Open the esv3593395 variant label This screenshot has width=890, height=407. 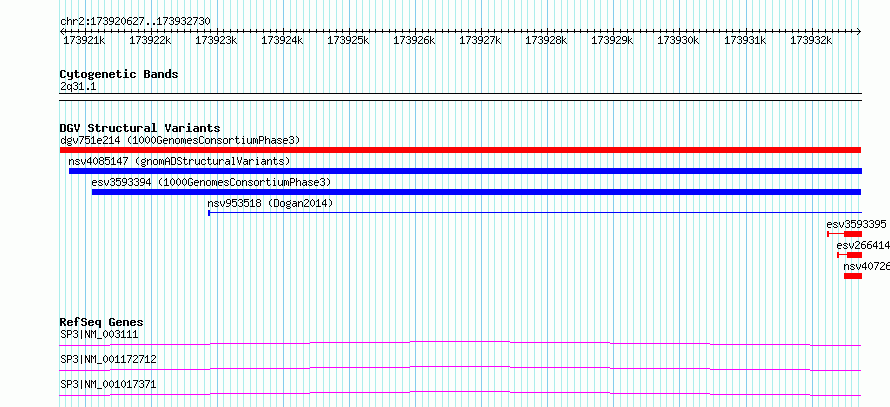[x=856, y=225]
